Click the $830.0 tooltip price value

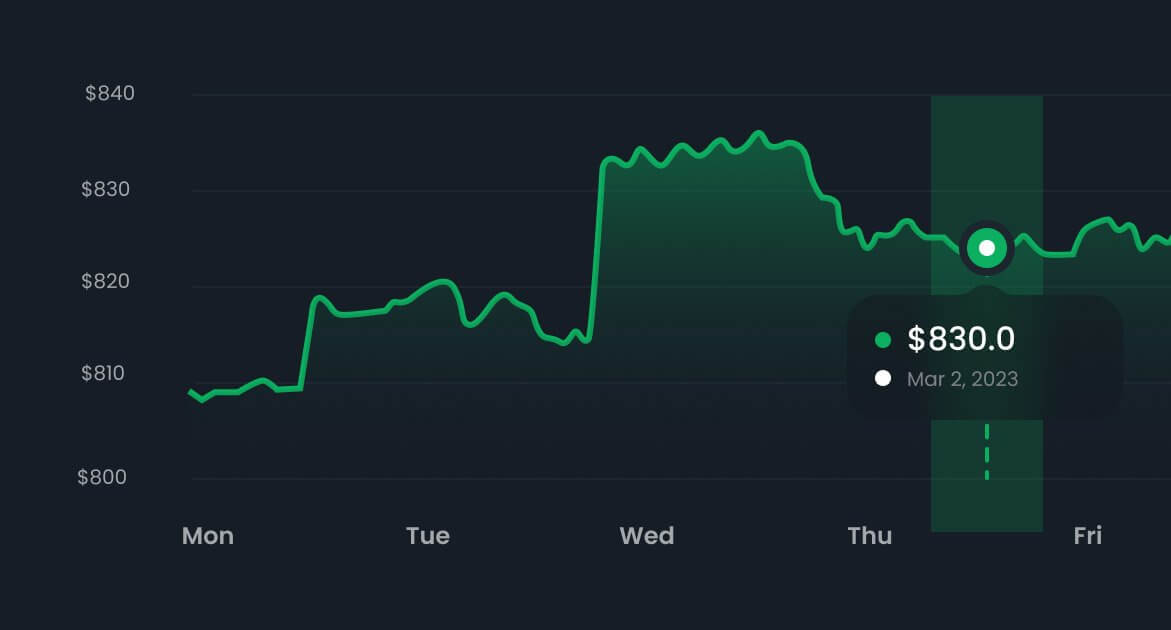click(961, 340)
